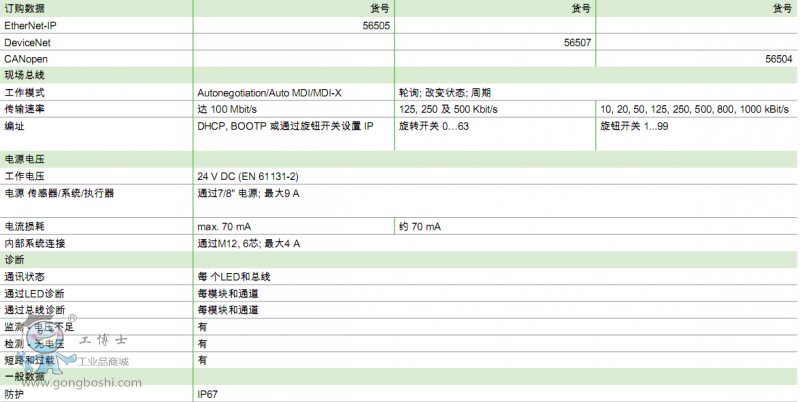Select the IP67 protection value
The height and width of the screenshot is (402, 800).
pyautogui.click(x=207, y=394)
